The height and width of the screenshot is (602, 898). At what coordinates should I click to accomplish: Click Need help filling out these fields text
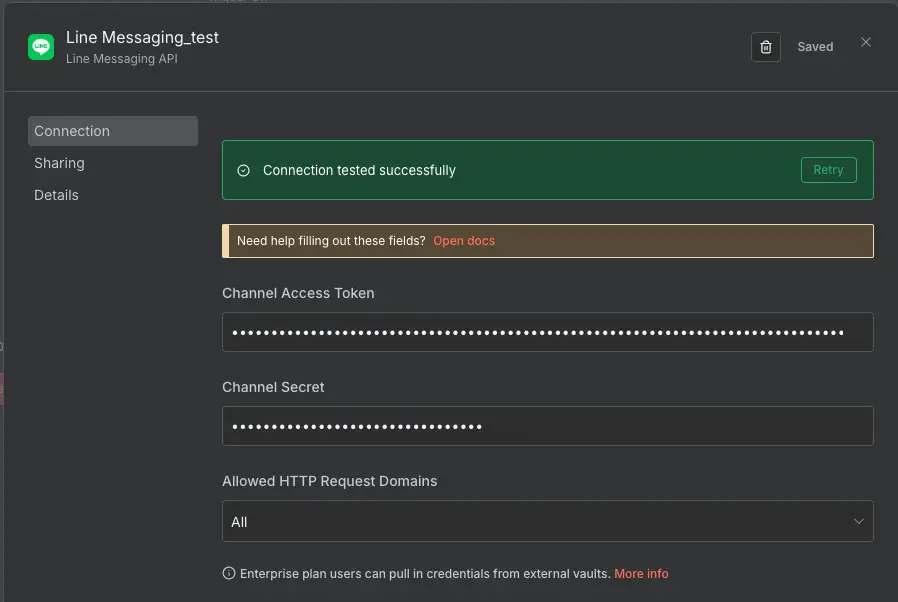click(331, 241)
